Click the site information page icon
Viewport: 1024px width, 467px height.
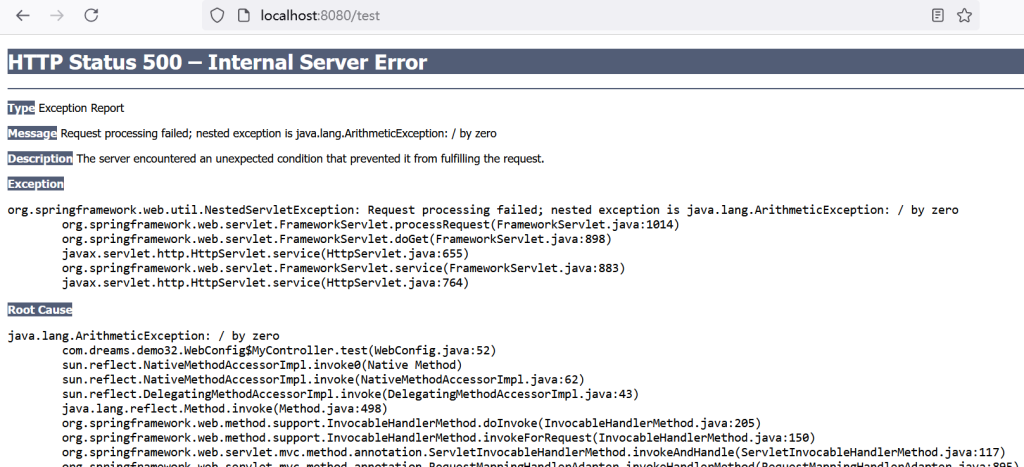click(242, 15)
